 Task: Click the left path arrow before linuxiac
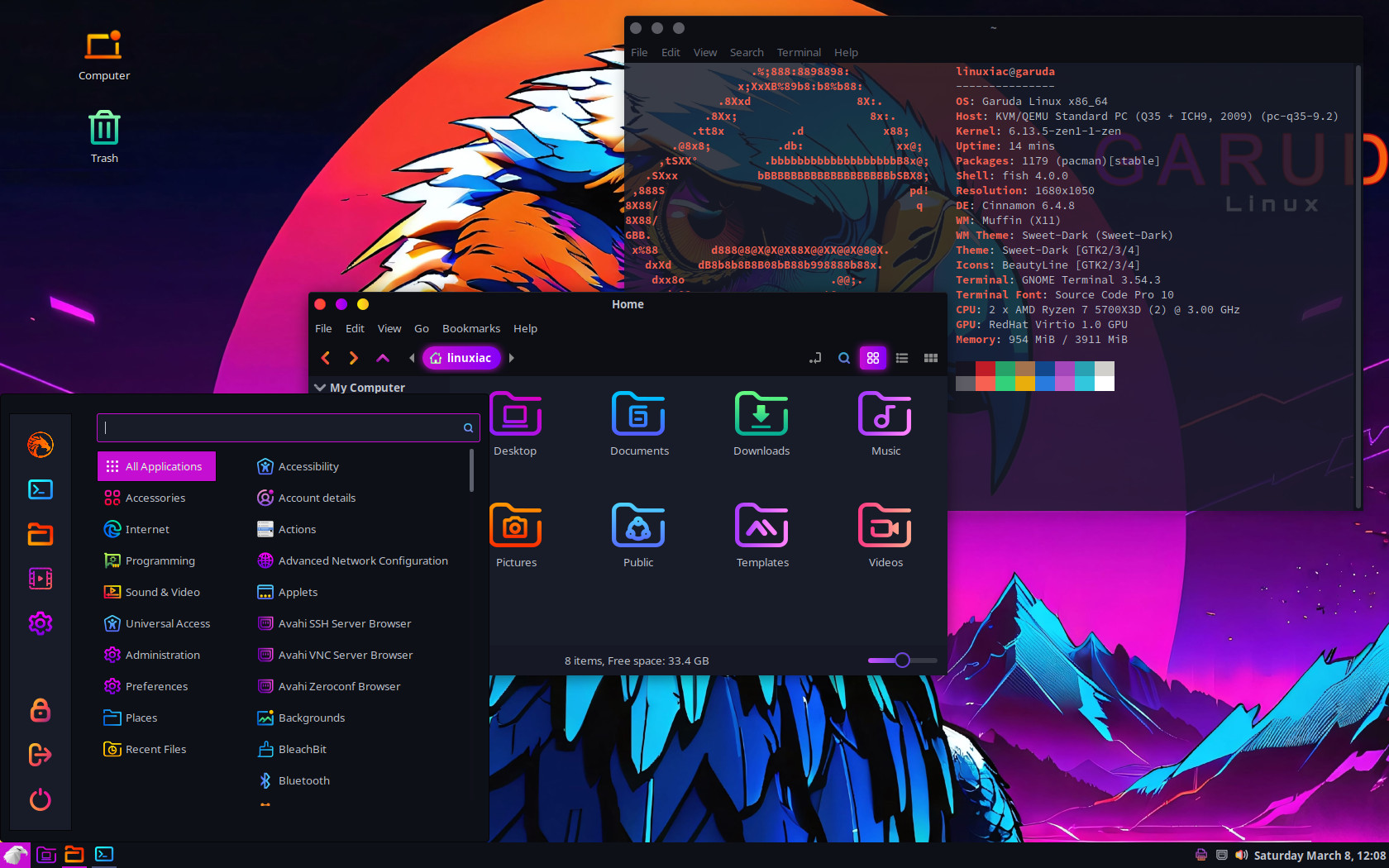click(x=412, y=358)
